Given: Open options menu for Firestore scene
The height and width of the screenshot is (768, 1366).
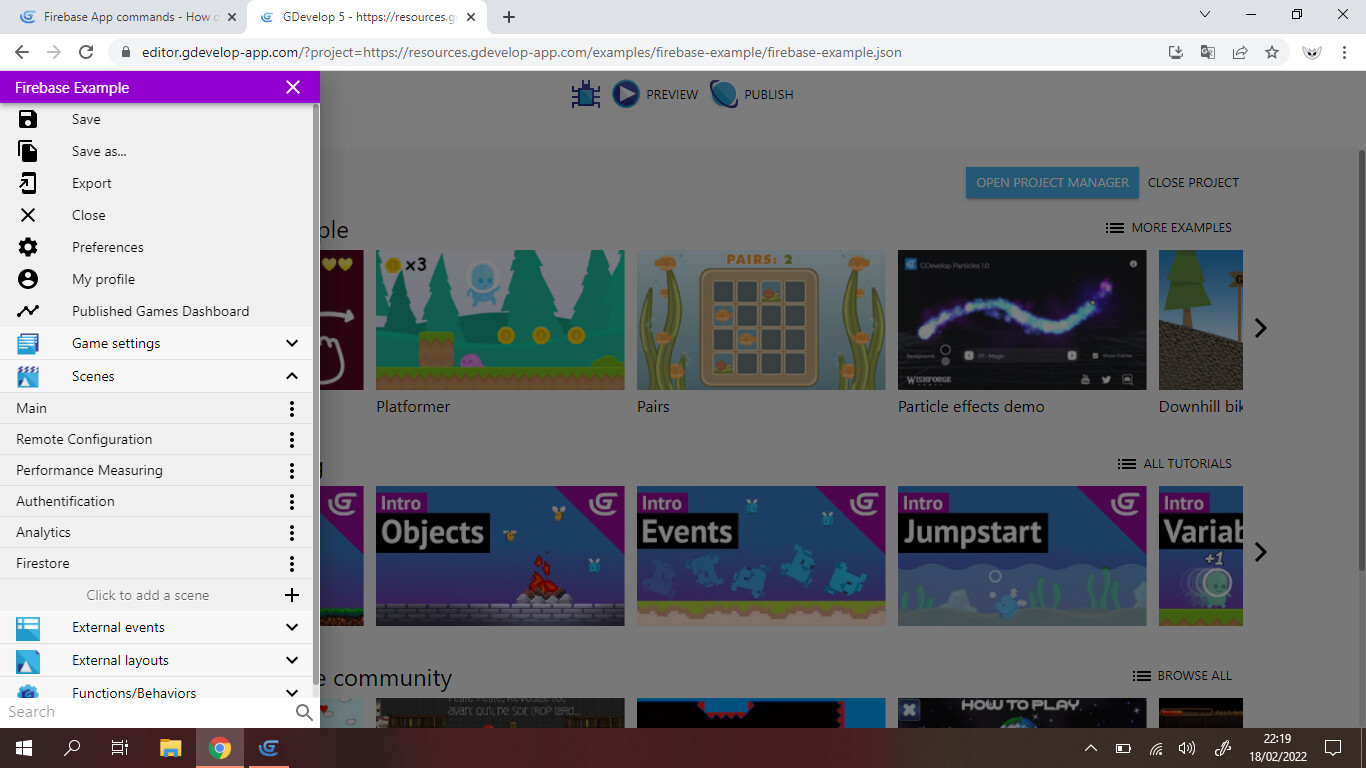Looking at the screenshot, I should [292, 563].
